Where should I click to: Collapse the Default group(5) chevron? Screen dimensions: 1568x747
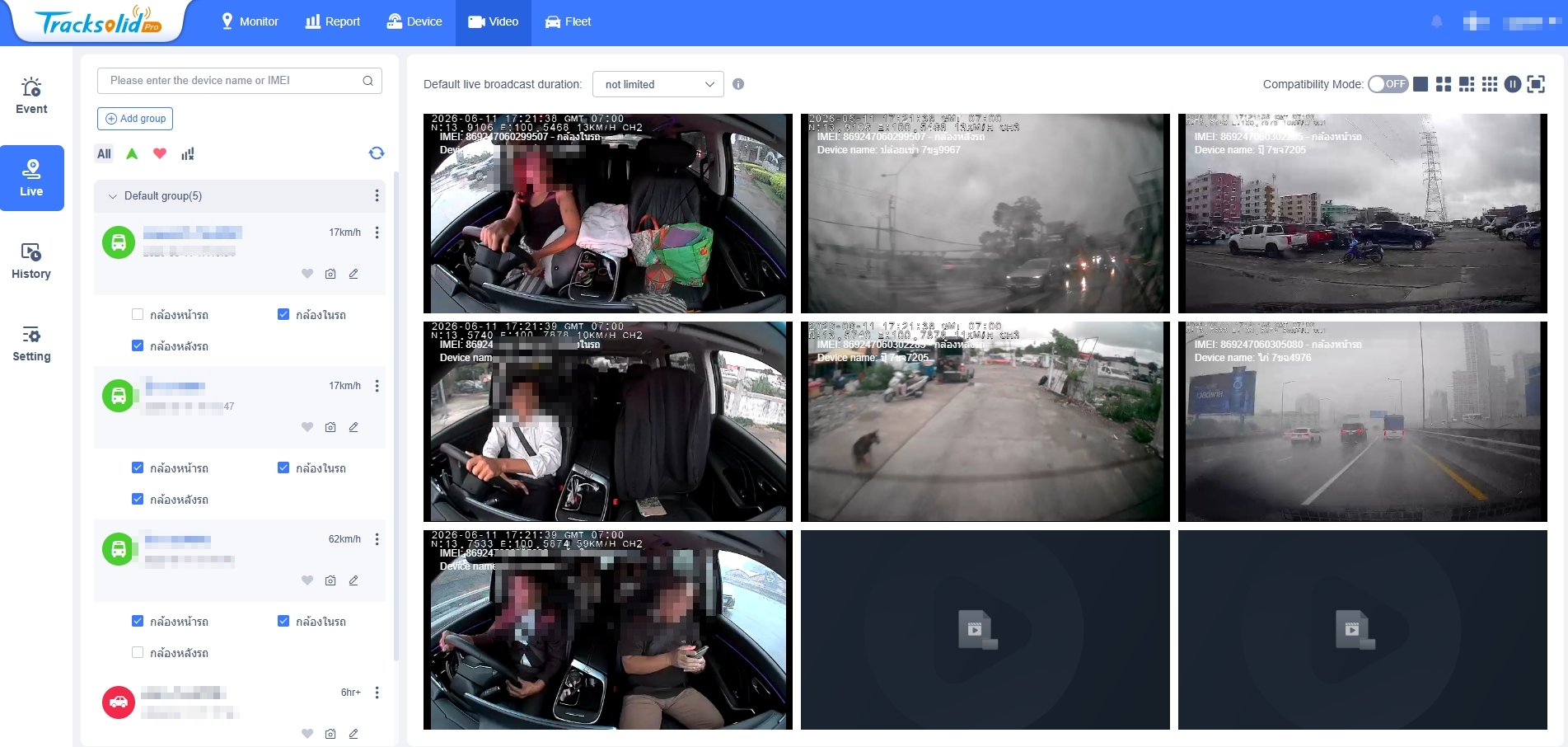coord(113,196)
